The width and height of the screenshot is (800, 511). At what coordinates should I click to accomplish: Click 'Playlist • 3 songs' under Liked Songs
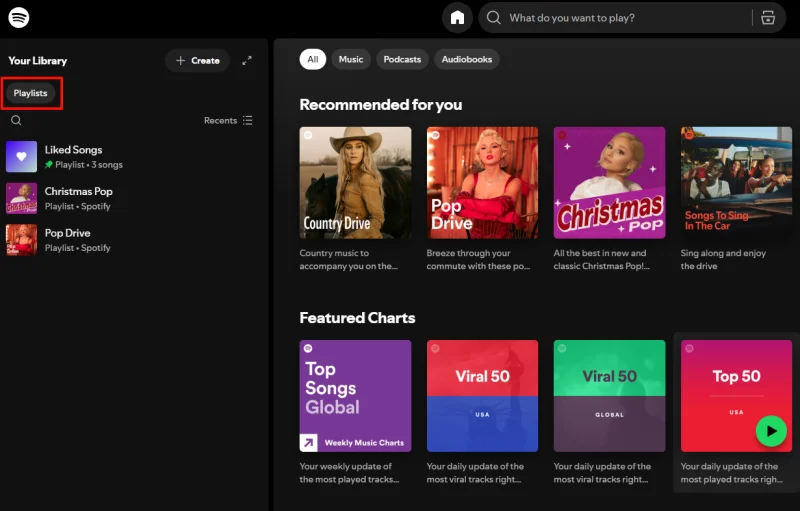click(89, 165)
